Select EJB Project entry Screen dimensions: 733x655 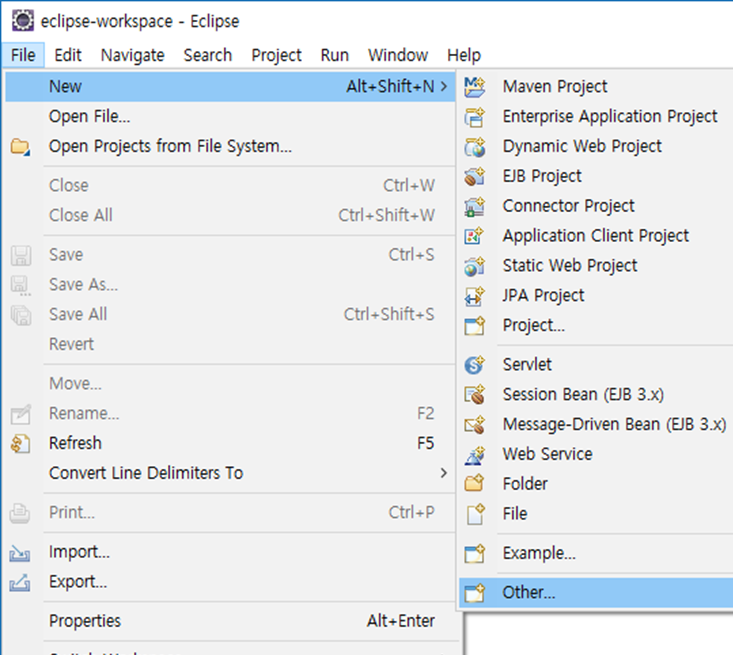tap(596, 176)
